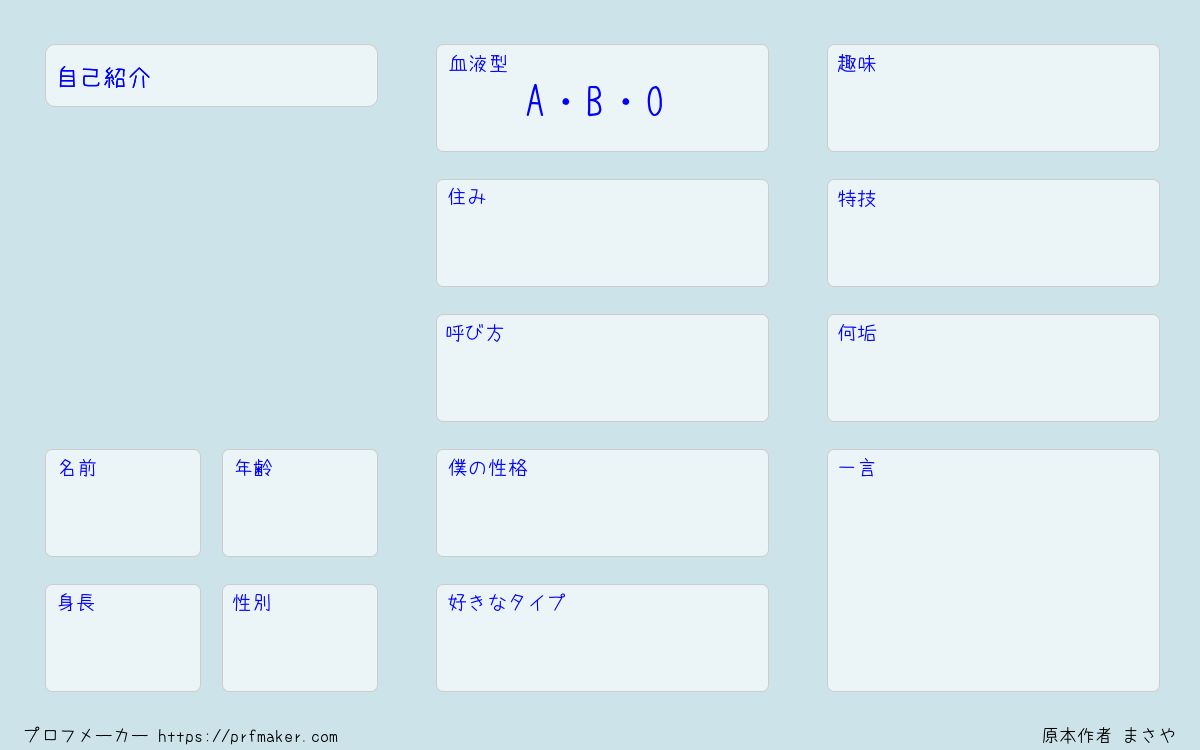Click the 特技 special skill box

click(993, 233)
